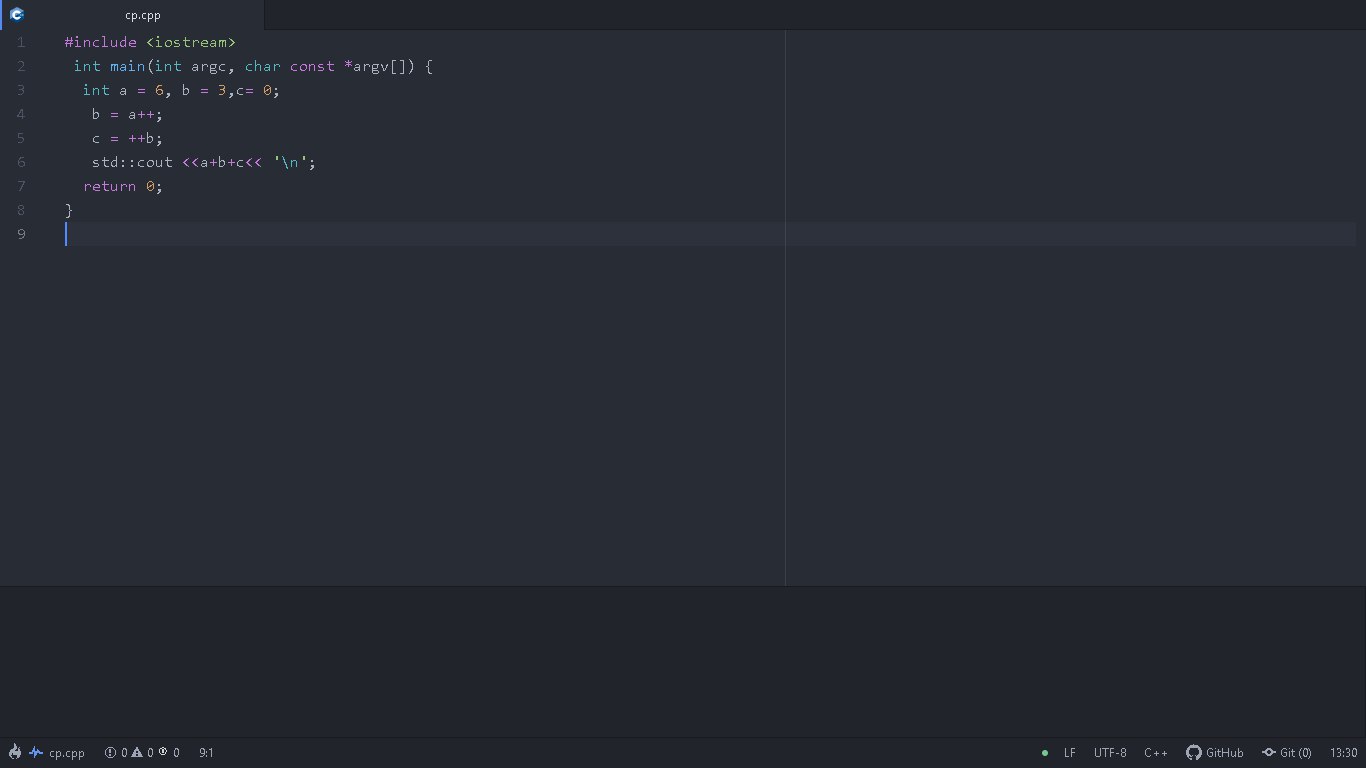This screenshot has width=1366, height=768.
Task: Open the linter errors count indicator
Action: 116,753
